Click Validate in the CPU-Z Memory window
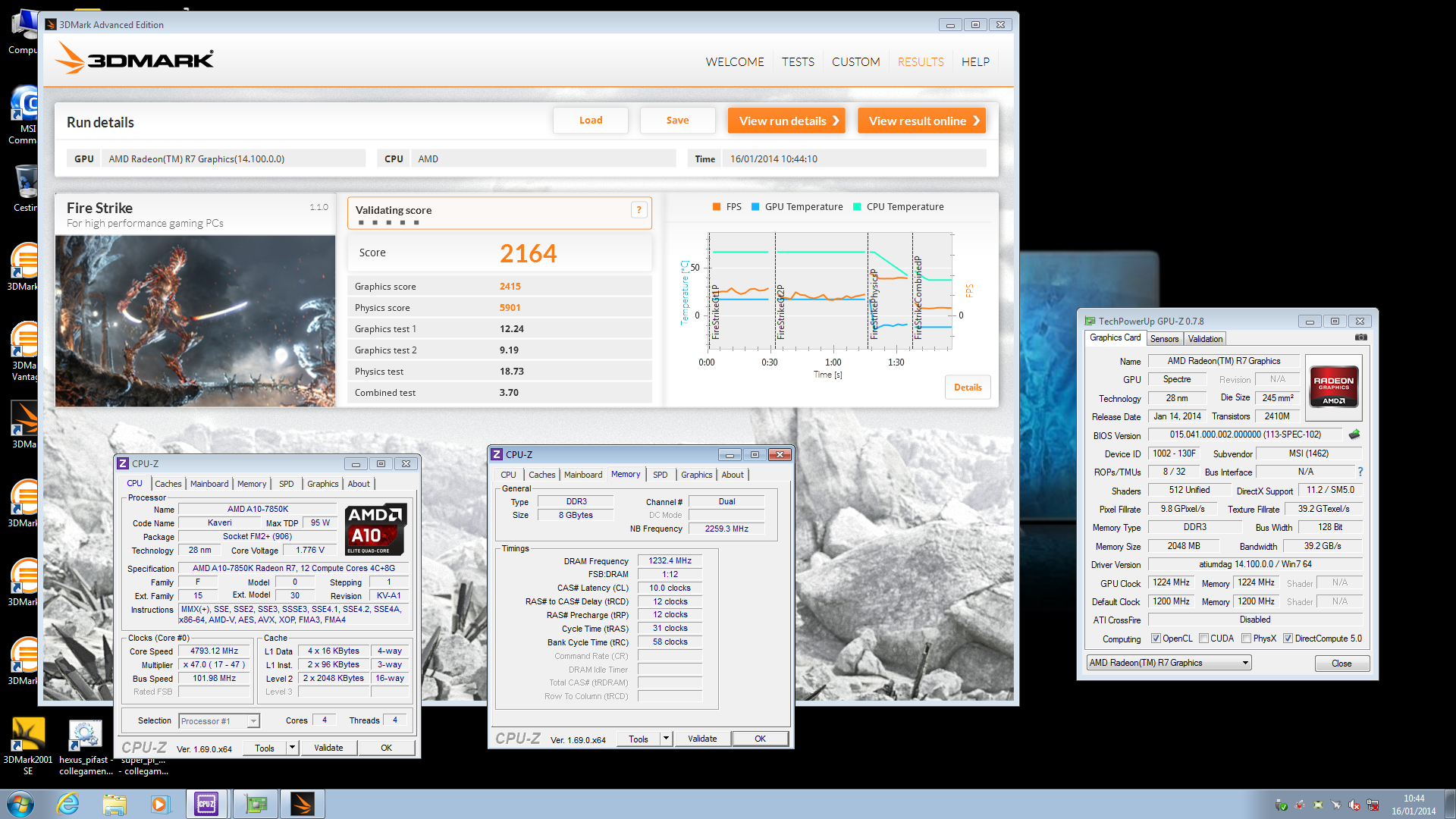Screen dimensions: 1456x819 [x=702, y=739]
